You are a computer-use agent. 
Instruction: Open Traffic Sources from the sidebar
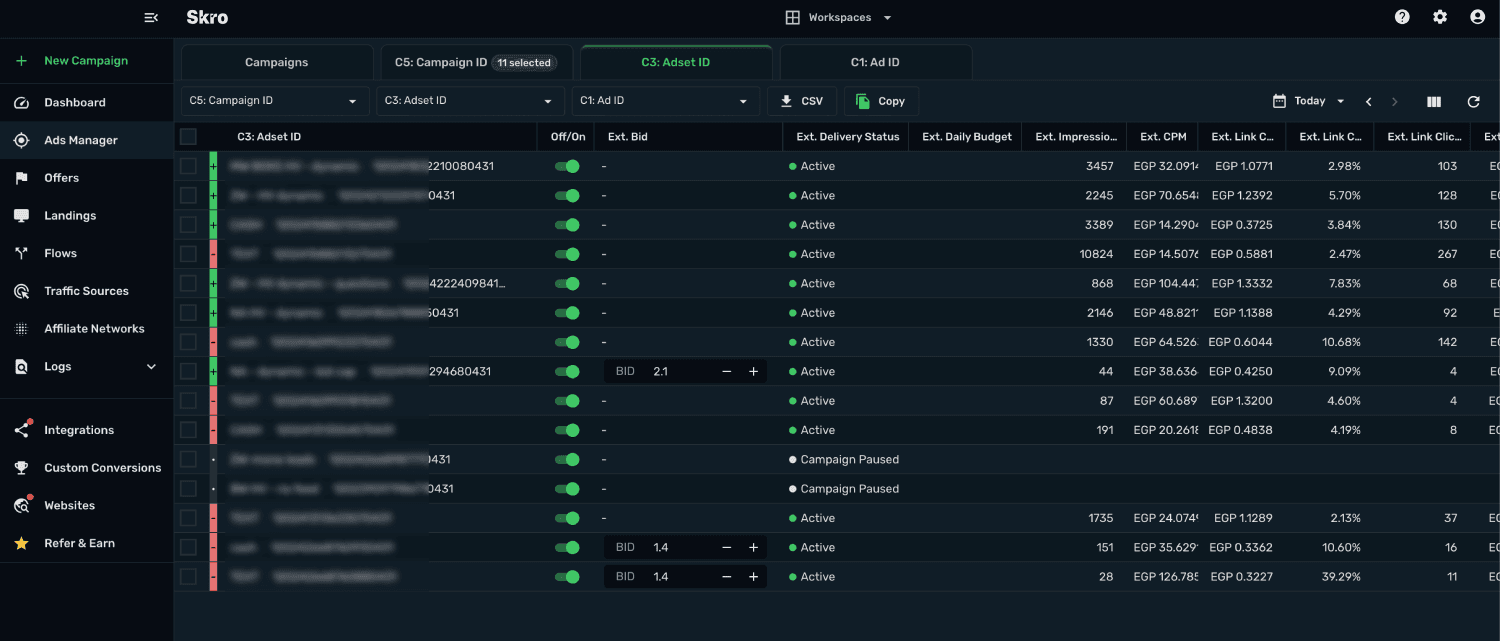click(x=87, y=291)
